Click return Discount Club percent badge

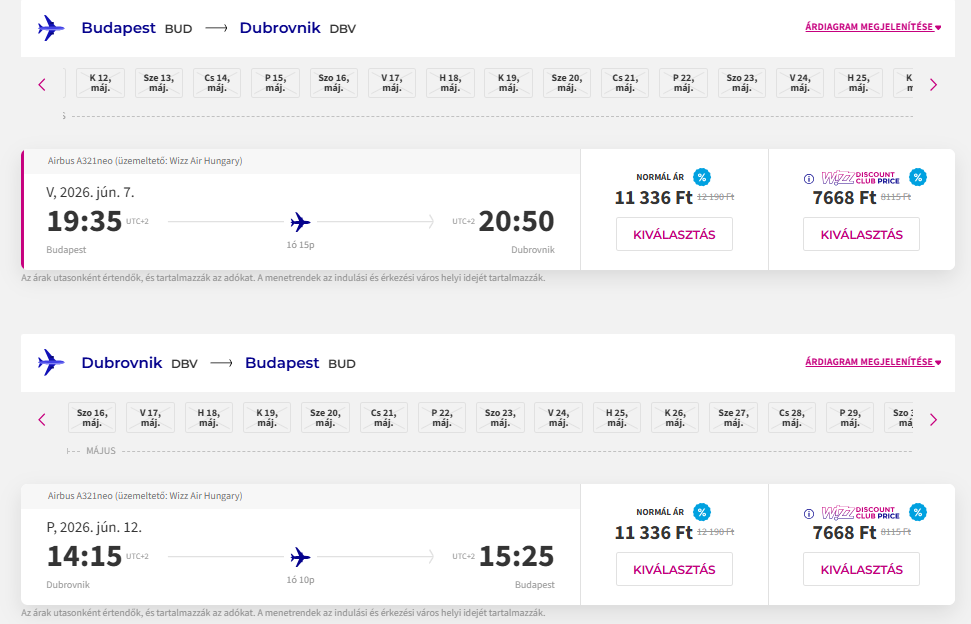click(918, 512)
